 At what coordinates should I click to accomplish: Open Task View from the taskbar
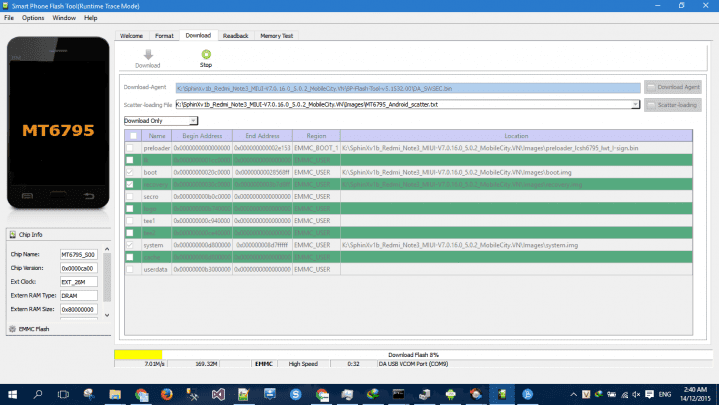63,394
